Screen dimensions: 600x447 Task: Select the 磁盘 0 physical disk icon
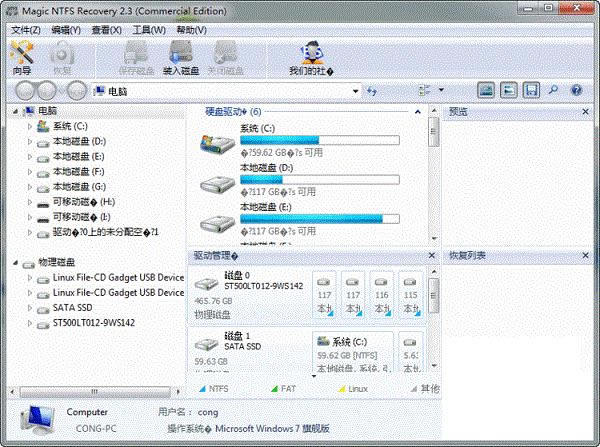(206, 284)
